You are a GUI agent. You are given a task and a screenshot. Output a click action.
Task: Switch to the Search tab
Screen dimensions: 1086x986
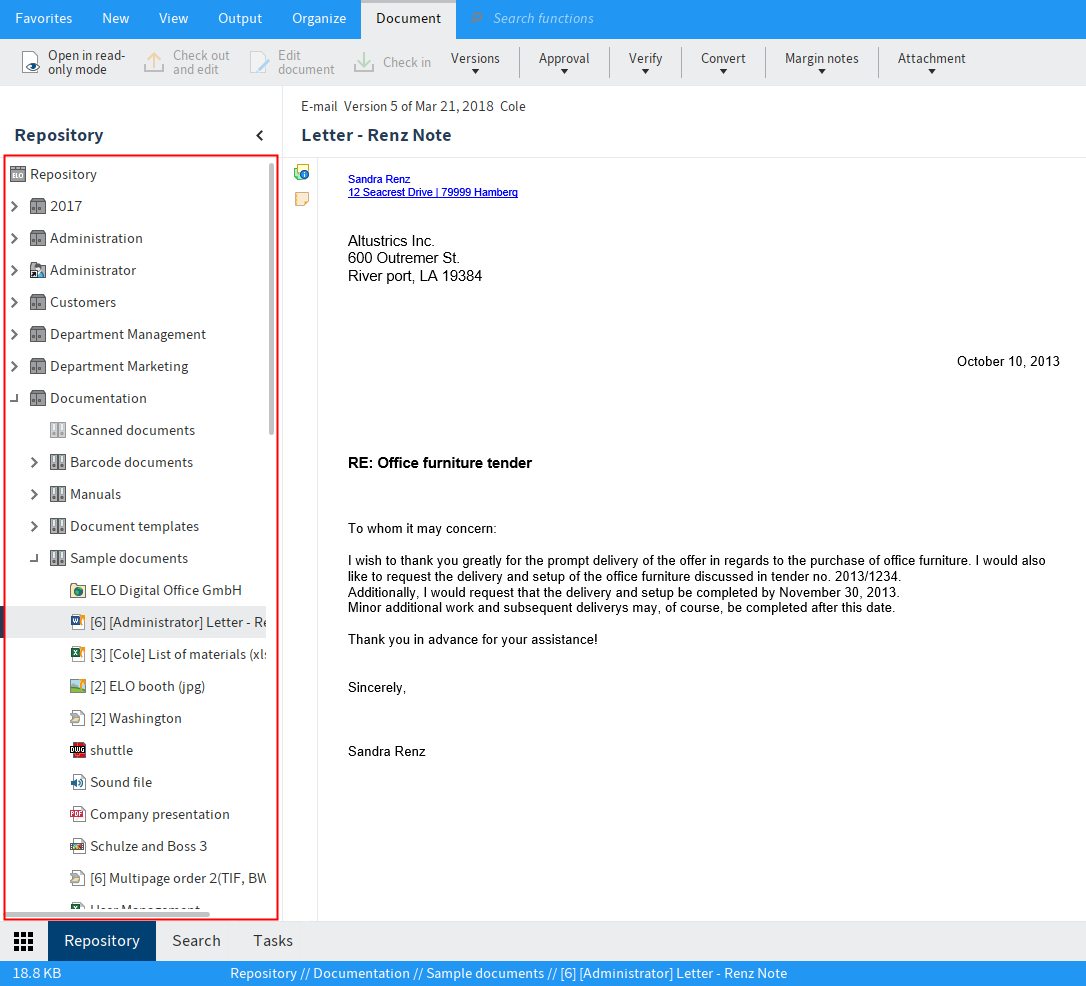(x=196, y=941)
